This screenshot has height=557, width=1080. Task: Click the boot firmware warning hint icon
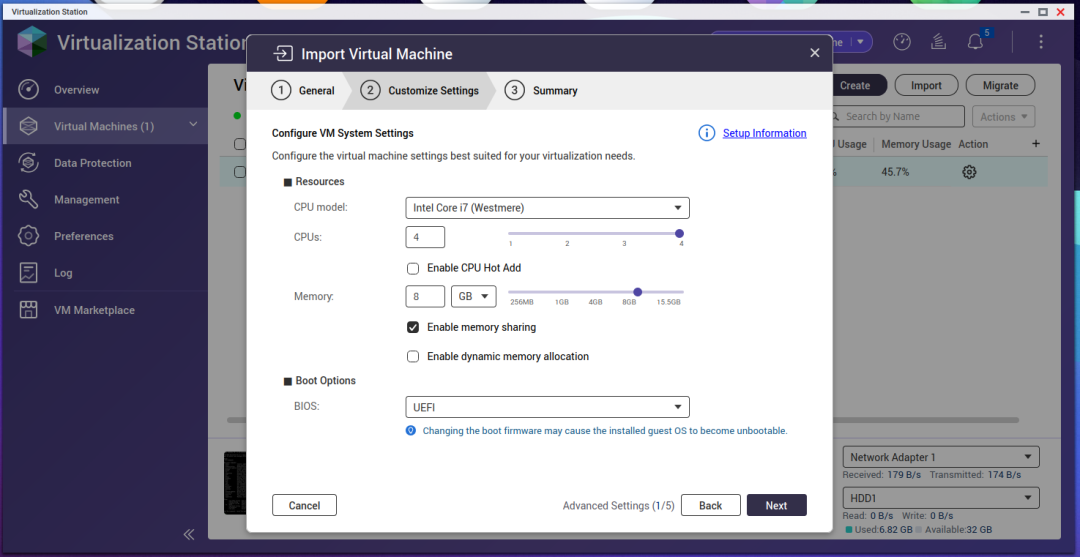pos(411,430)
